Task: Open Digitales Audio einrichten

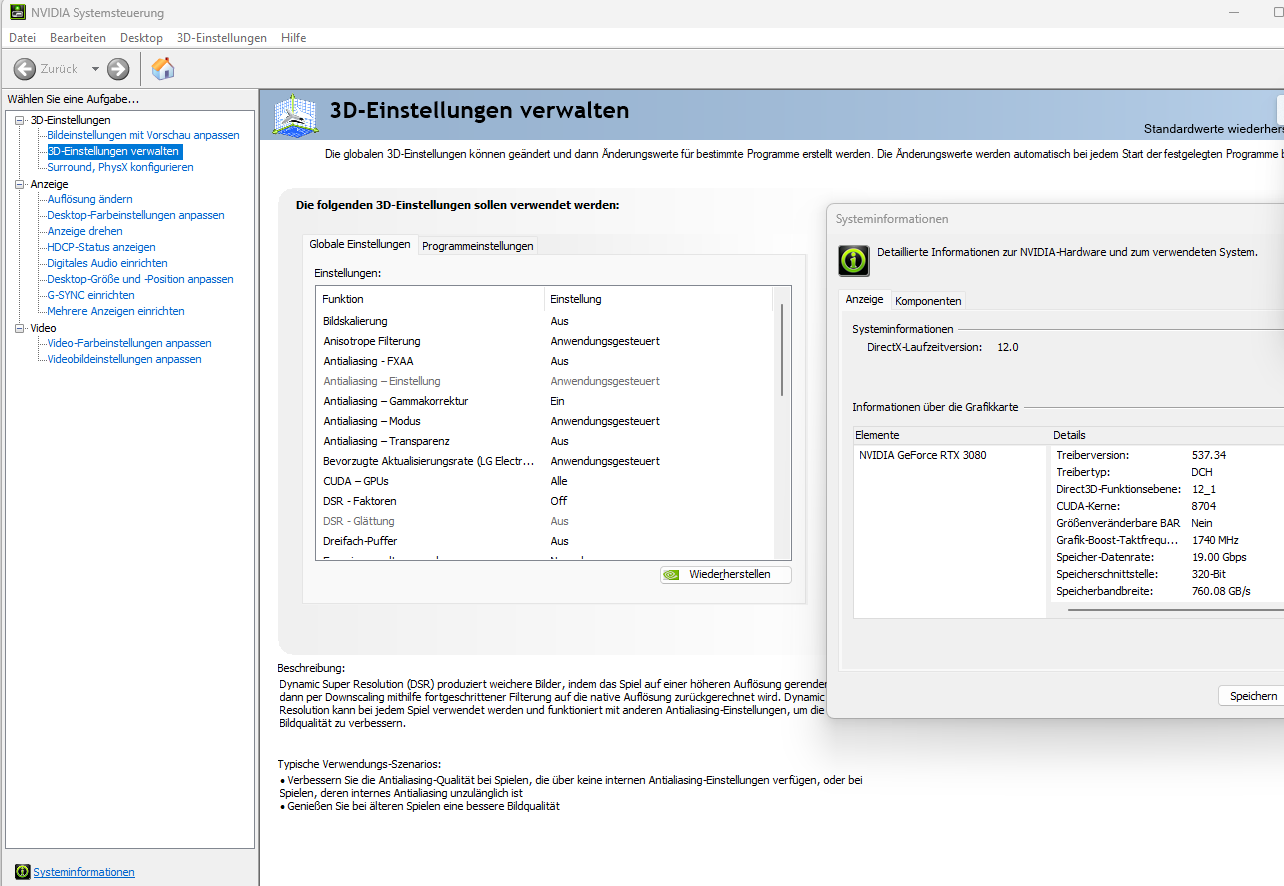Action: point(107,263)
